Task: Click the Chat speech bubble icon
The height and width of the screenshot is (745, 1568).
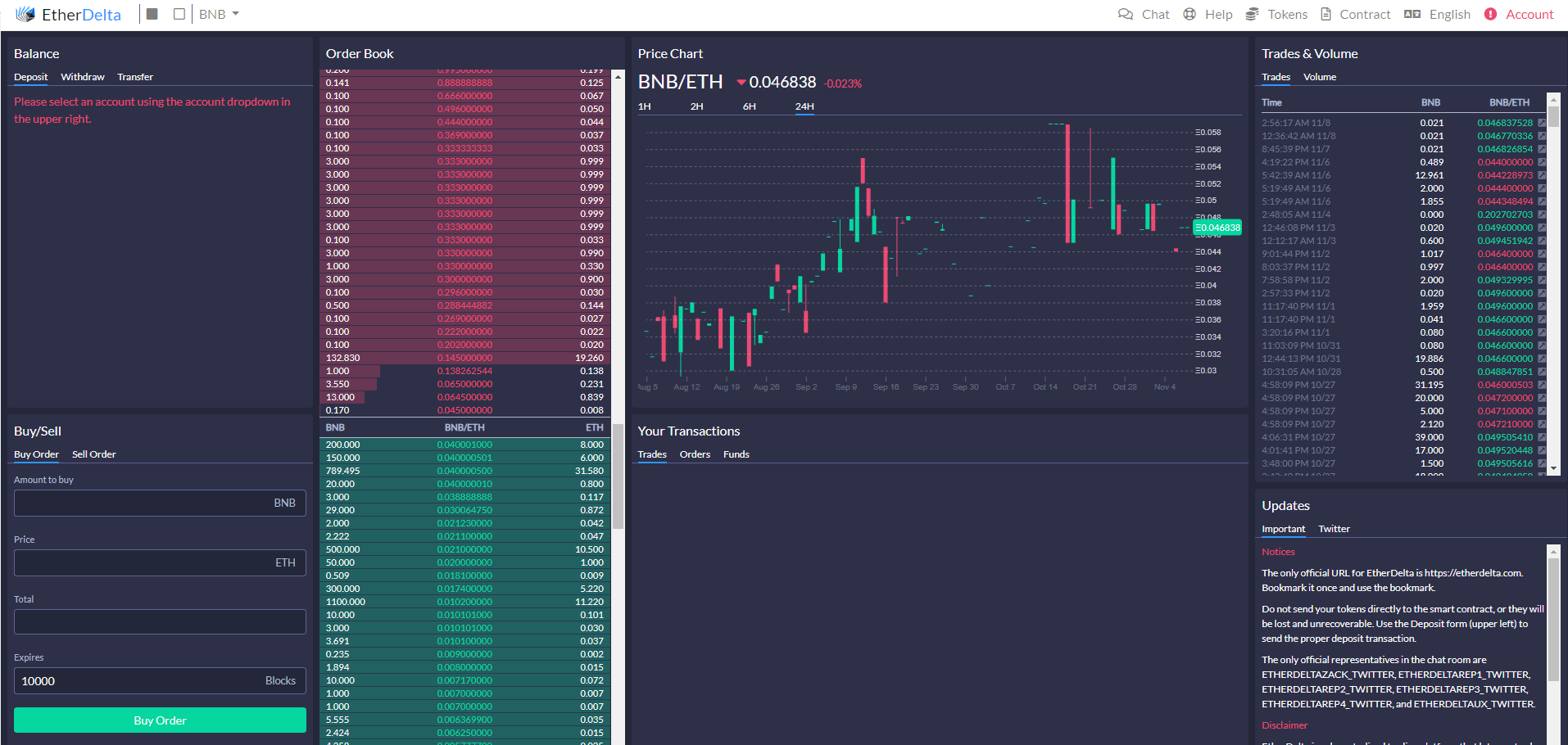Action: [1126, 14]
